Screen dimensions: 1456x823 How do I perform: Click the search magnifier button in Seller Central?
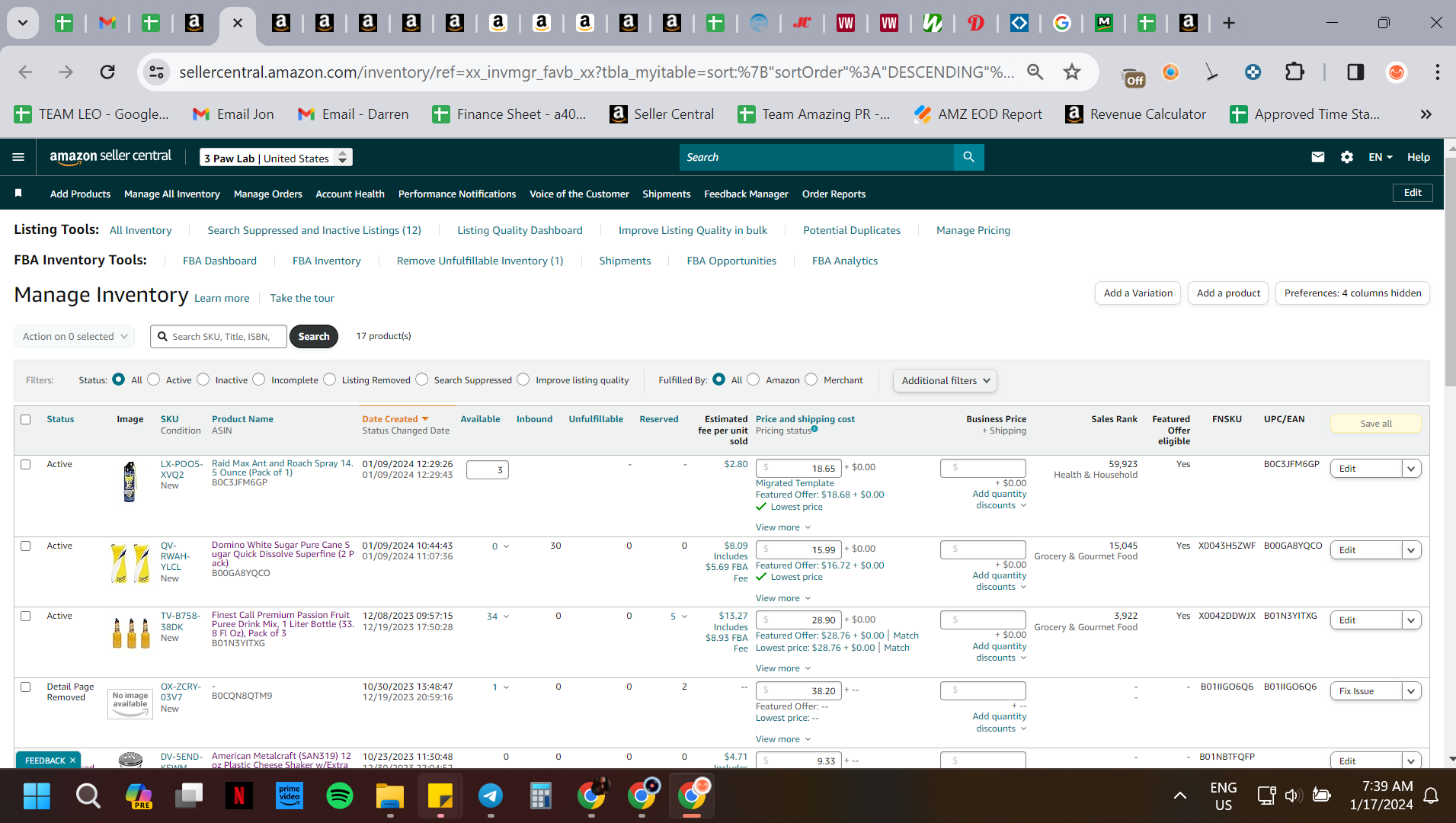968,157
